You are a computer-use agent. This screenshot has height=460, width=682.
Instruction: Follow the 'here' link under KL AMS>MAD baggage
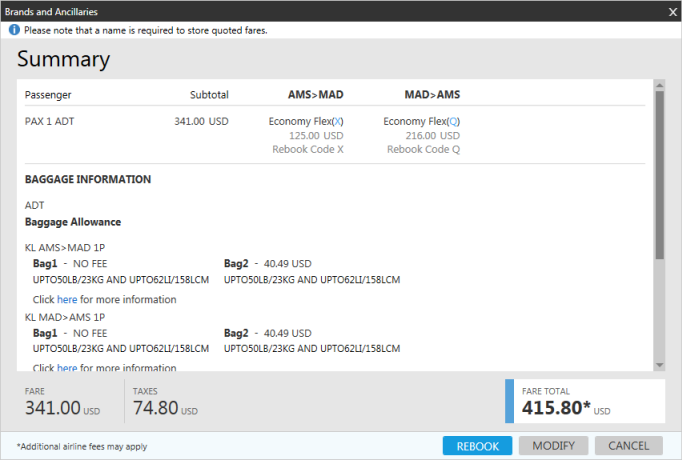pyautogui.click(x=66, y=299)
